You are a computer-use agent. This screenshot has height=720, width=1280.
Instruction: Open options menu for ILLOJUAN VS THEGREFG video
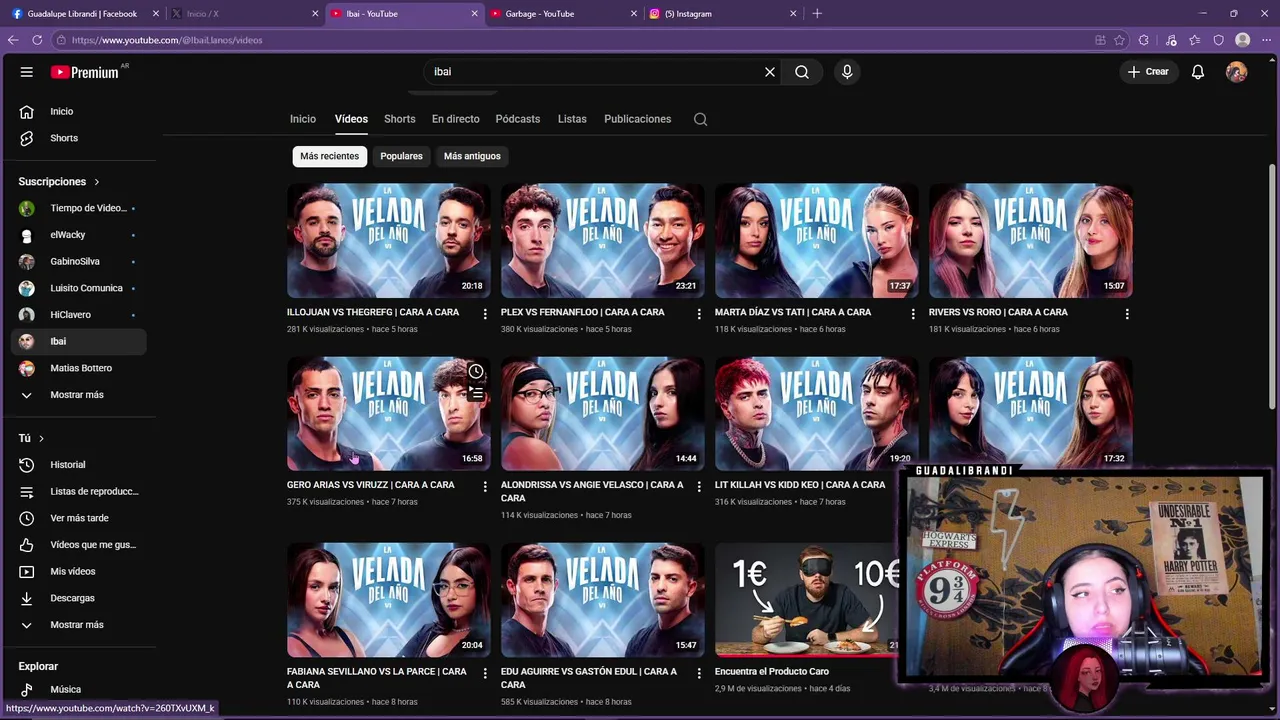tap(485, 314)
